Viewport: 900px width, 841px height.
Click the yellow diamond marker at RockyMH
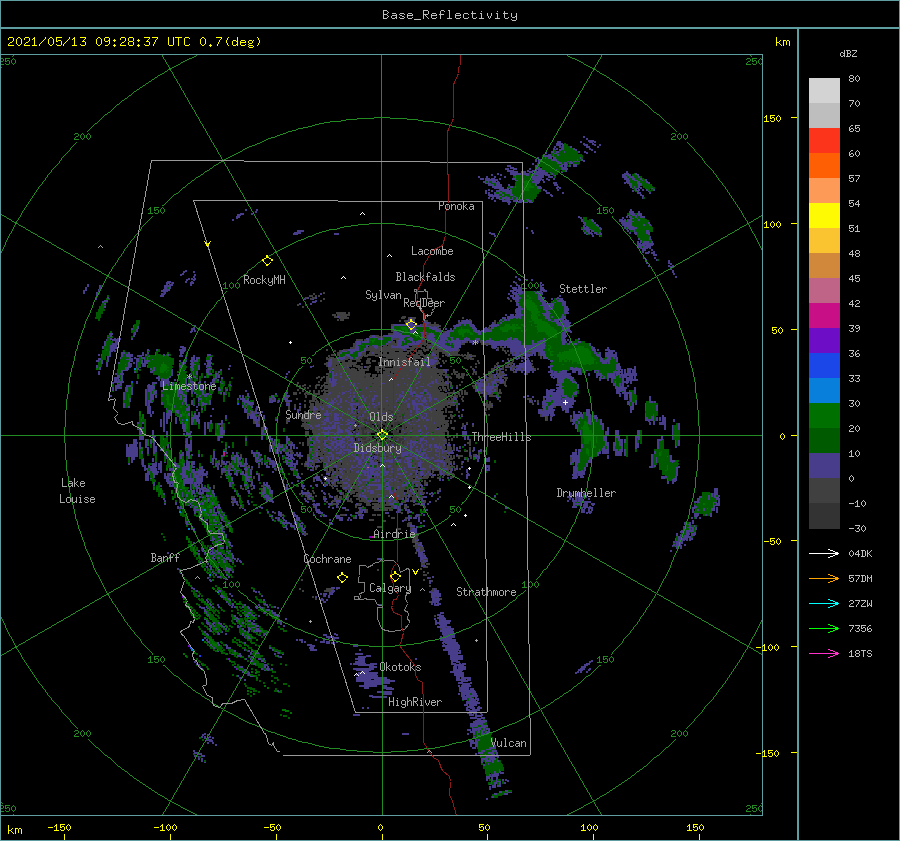point(267,261)
